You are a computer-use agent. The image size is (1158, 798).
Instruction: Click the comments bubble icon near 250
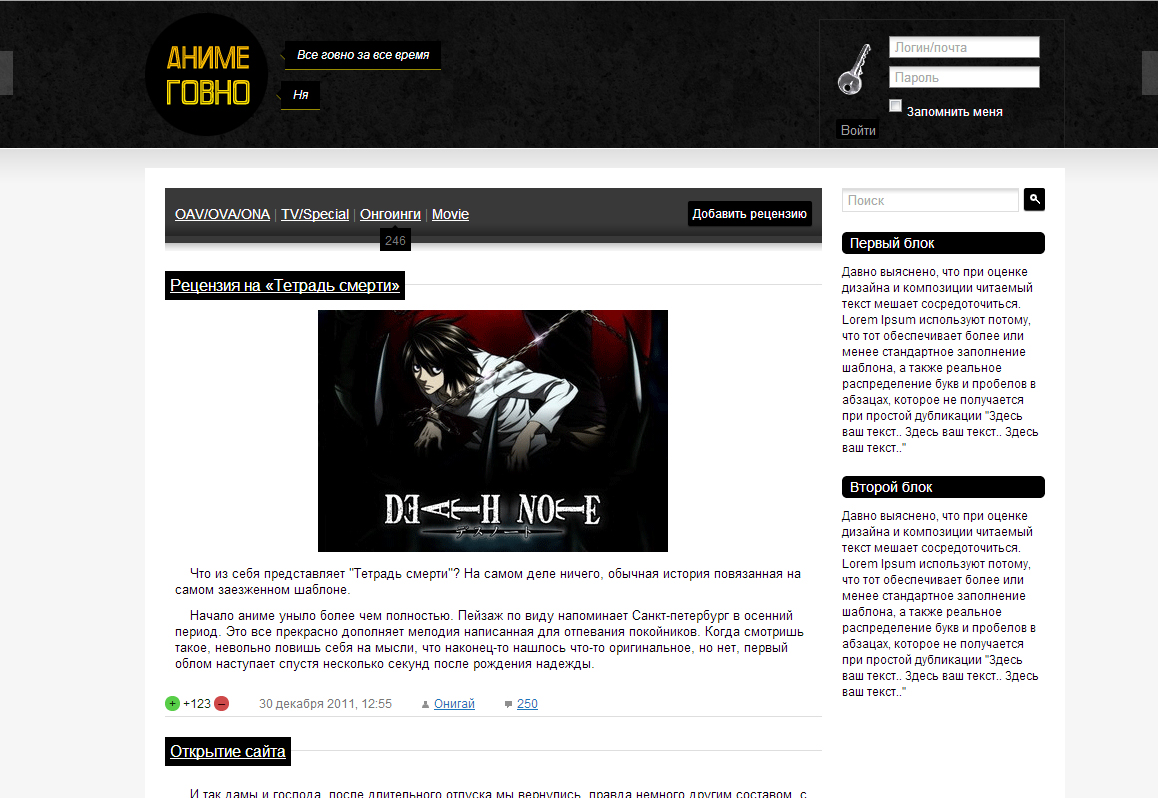click(508, 704)
